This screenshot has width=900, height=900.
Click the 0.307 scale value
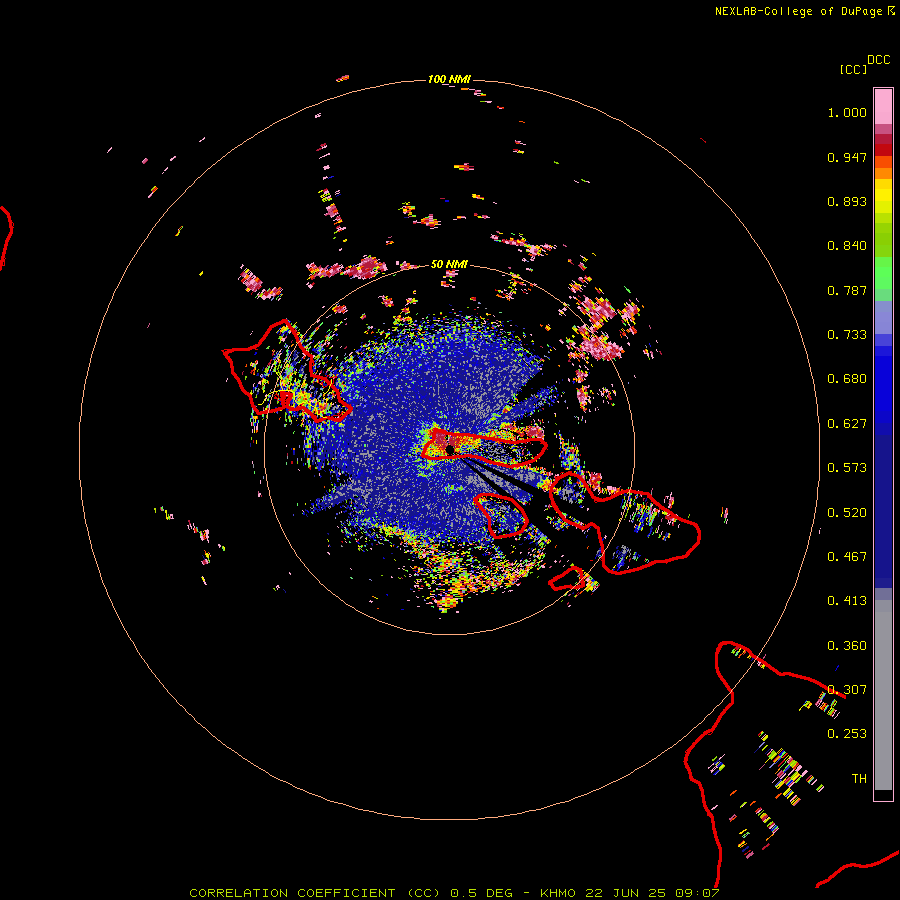click(x=847, y=690)
